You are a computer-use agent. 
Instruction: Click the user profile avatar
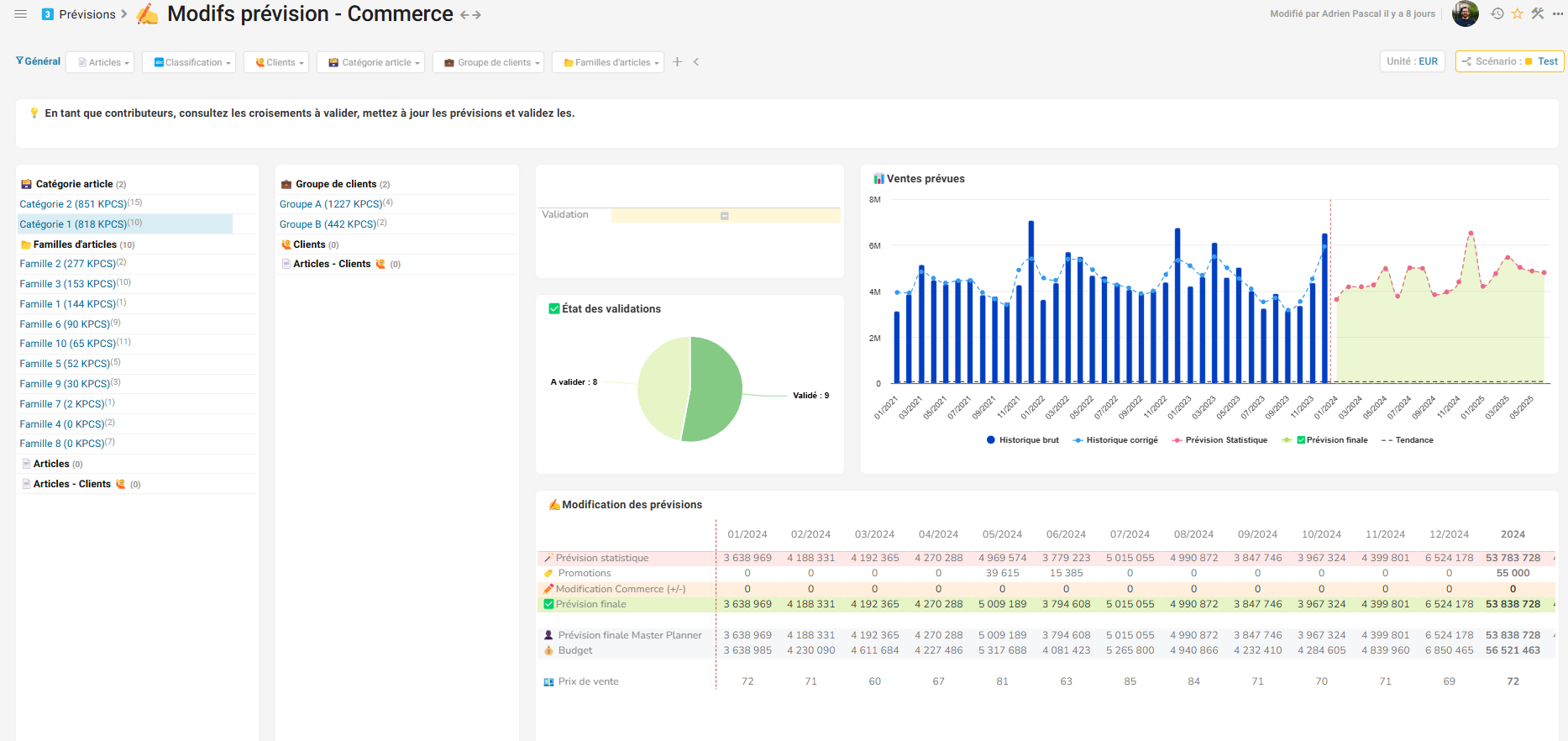pos(1465,13)
